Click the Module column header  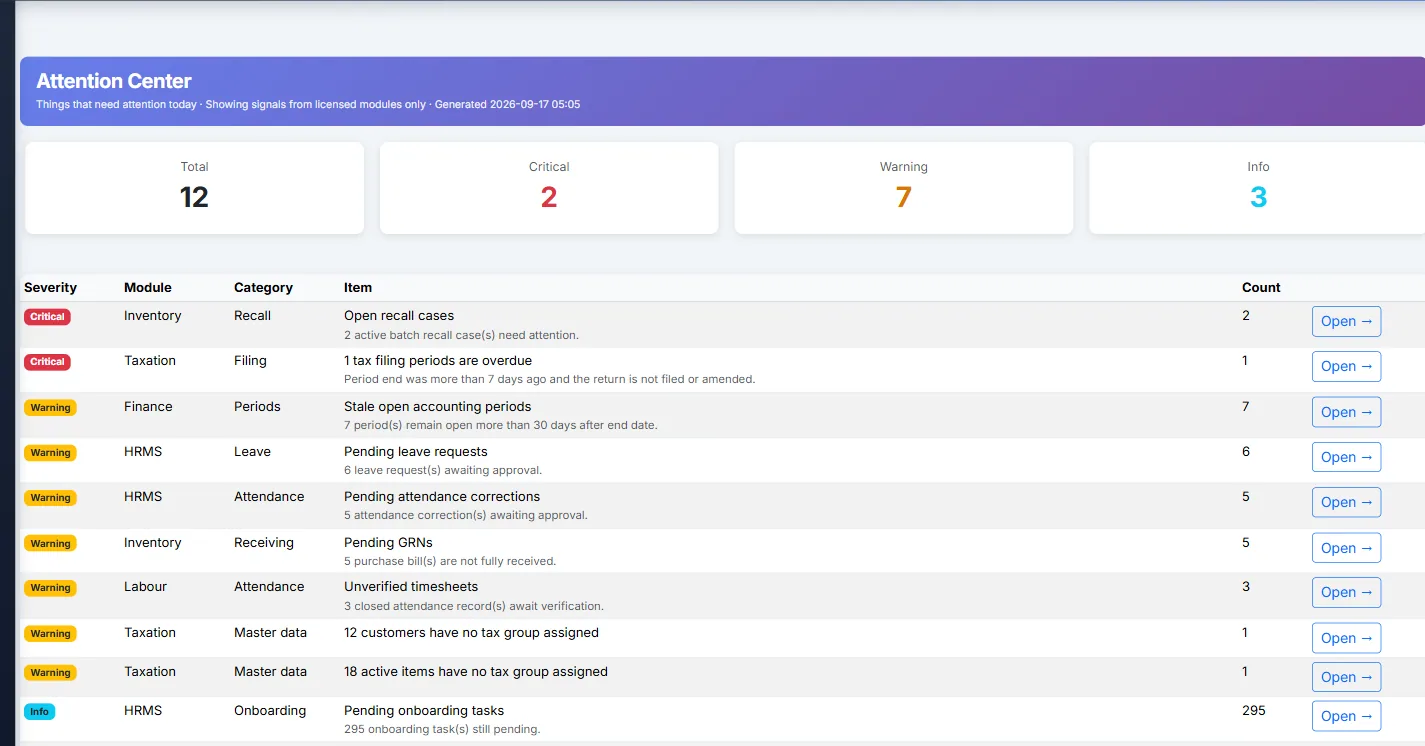[x=148, y=287]
